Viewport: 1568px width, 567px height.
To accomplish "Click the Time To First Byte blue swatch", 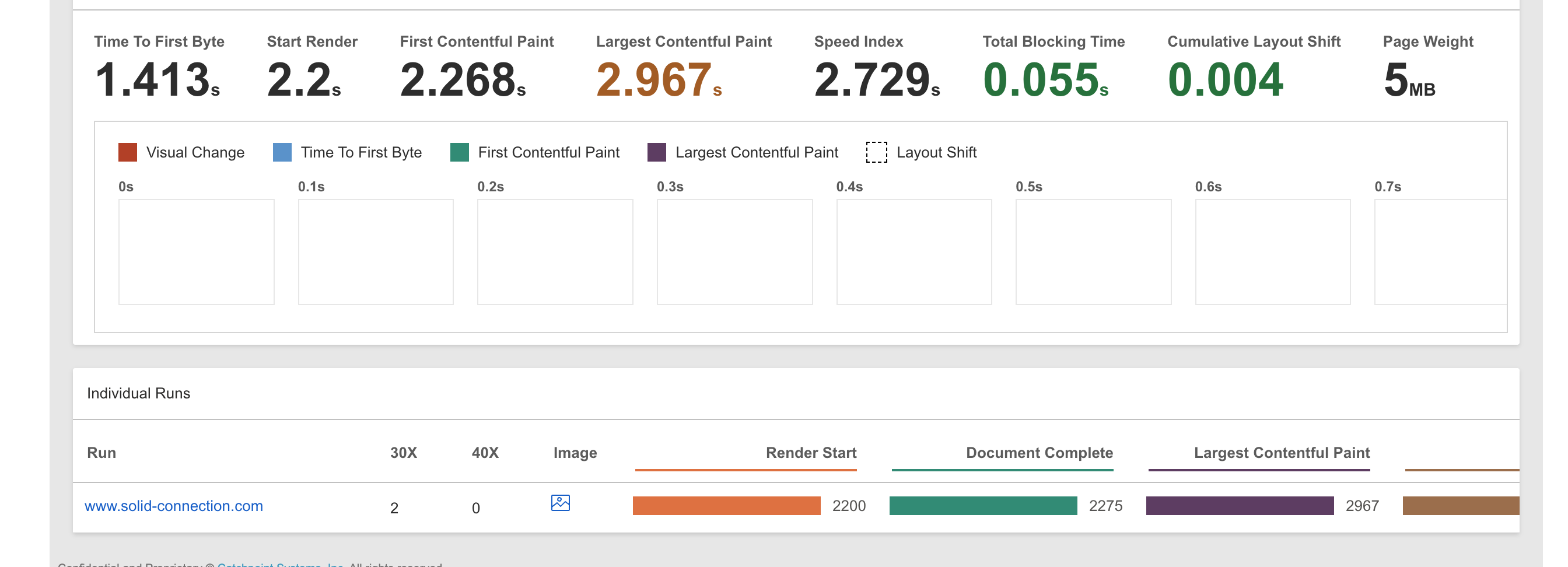I will (x=282, y=152).
